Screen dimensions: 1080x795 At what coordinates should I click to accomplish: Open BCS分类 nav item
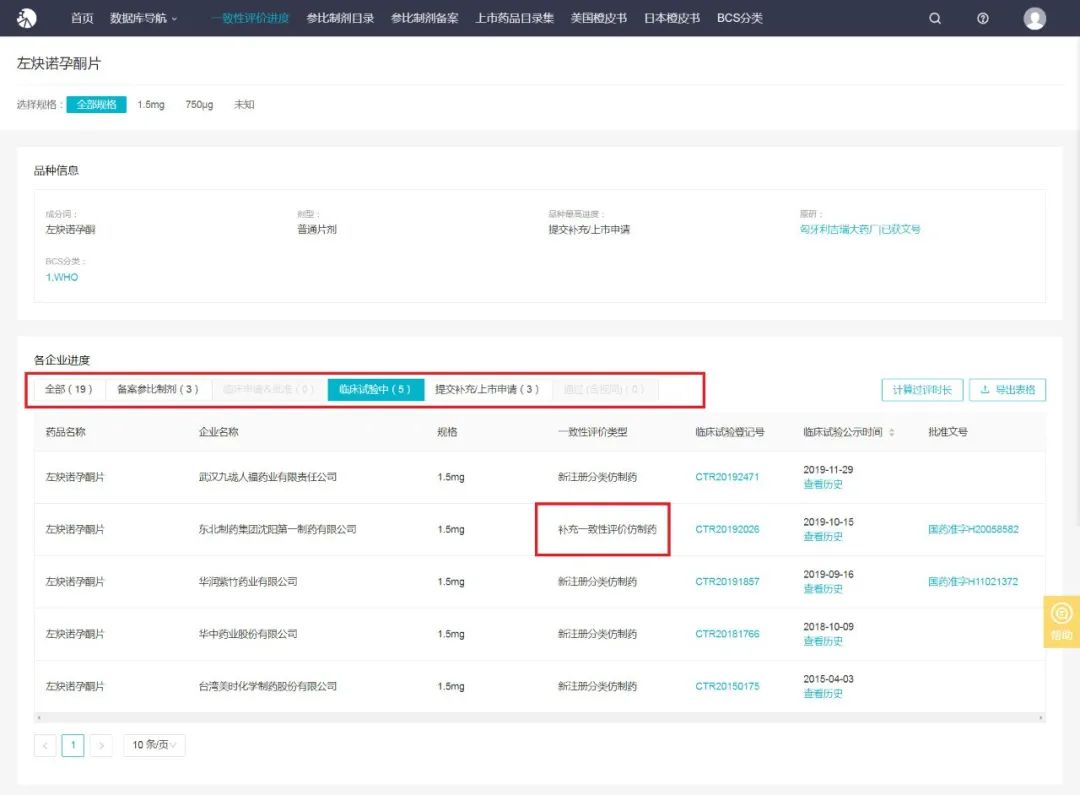[x=740, y=18]
